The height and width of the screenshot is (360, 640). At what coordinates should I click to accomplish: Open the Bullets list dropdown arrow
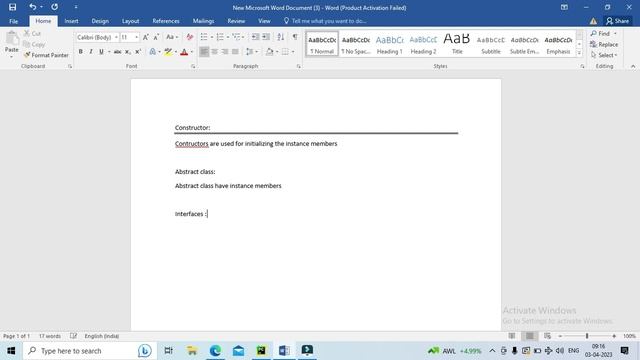(x=212, y=37)
